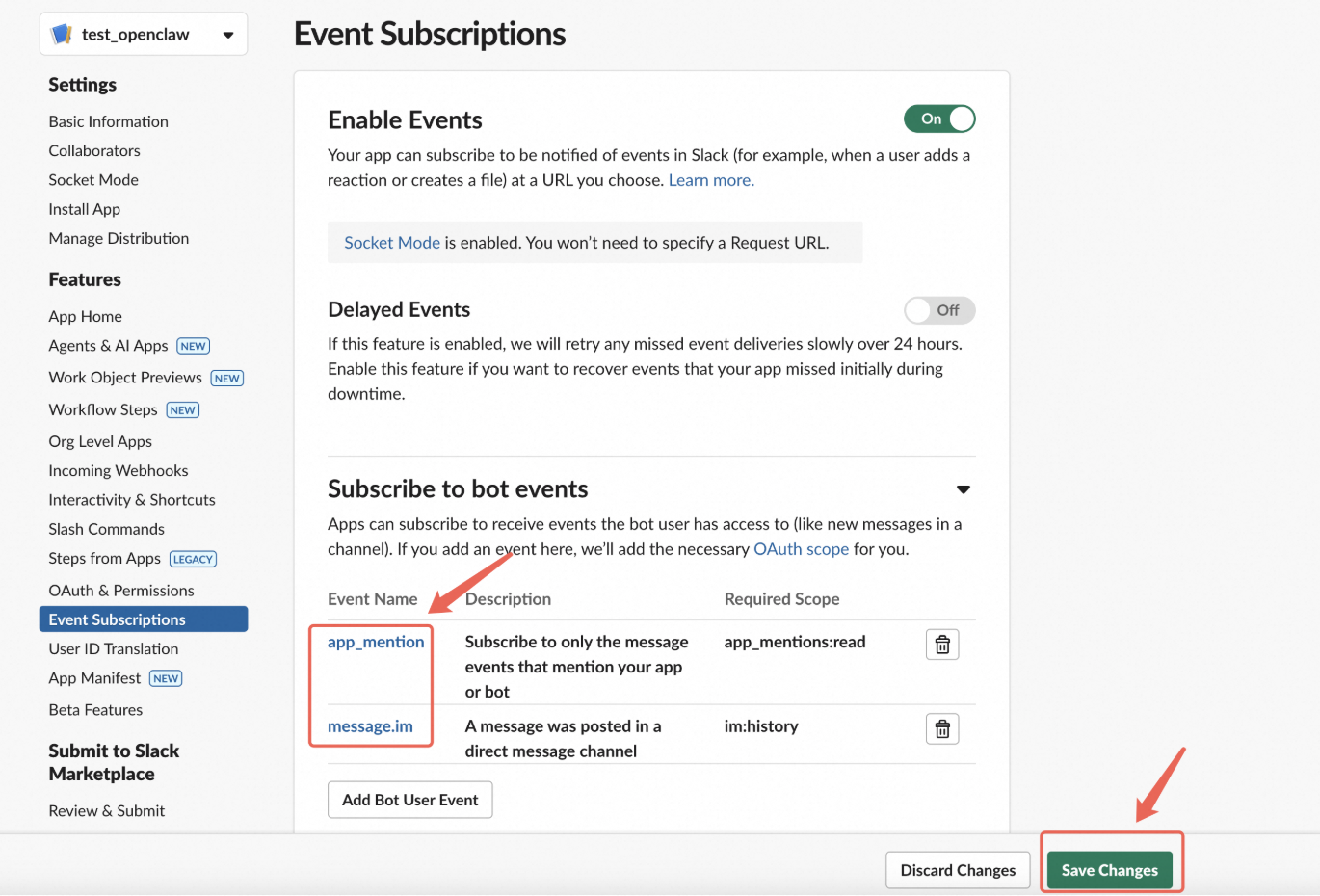Click the im:history required scope text

[761, 726]
